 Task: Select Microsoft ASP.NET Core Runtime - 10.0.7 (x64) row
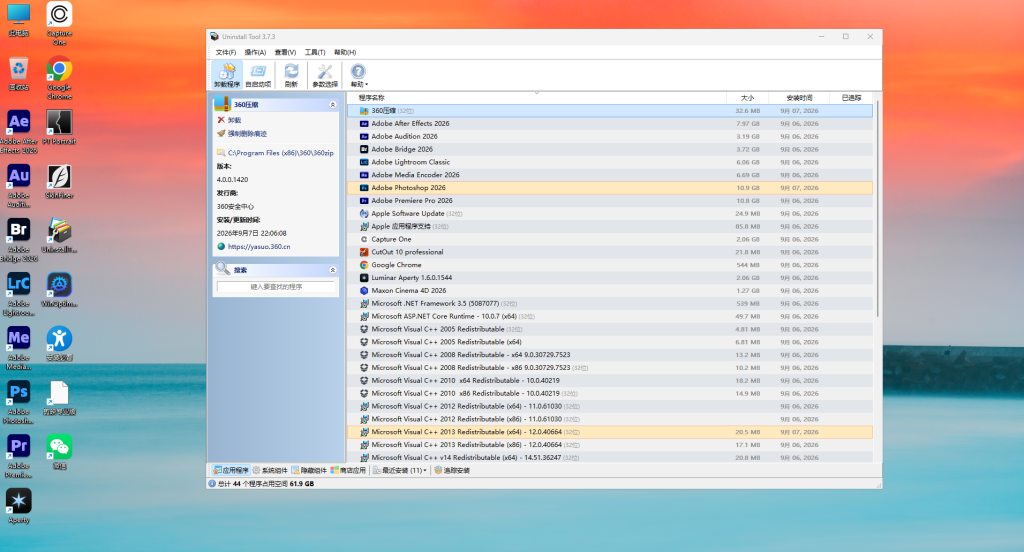pyautogui.click(x=610, y=316)
